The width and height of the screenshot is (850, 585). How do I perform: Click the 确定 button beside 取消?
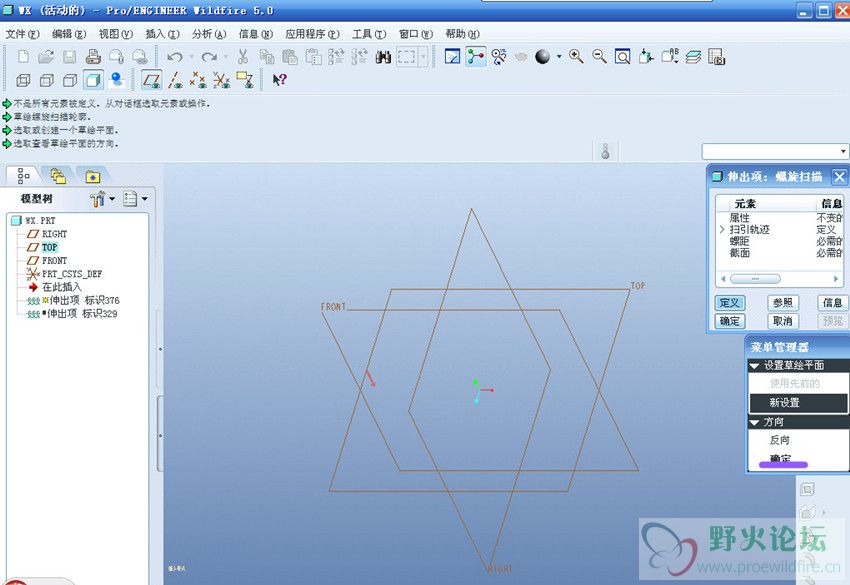[x=730, y=321]
